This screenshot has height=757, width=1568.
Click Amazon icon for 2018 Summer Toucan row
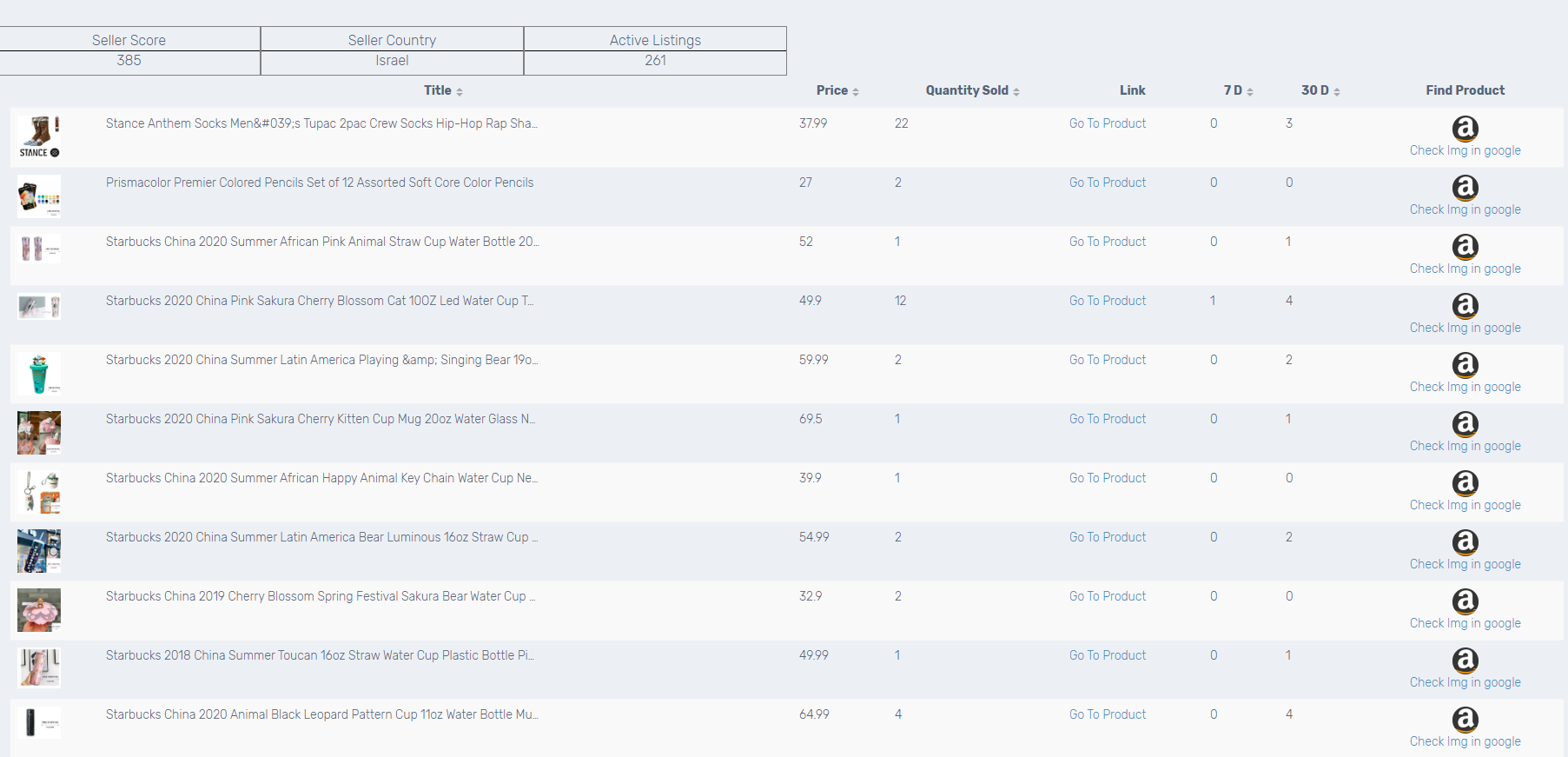point(1465,661)
